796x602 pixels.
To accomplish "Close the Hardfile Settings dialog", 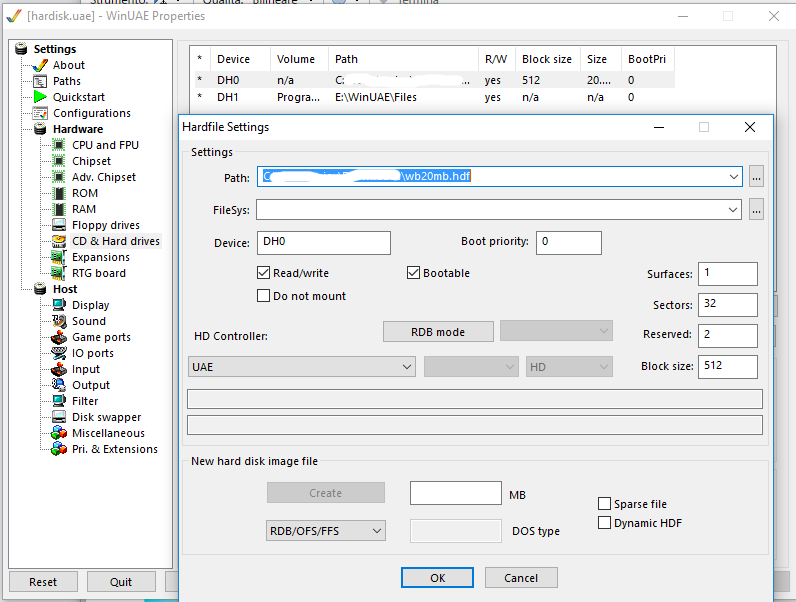I will (x=749, y=127).
